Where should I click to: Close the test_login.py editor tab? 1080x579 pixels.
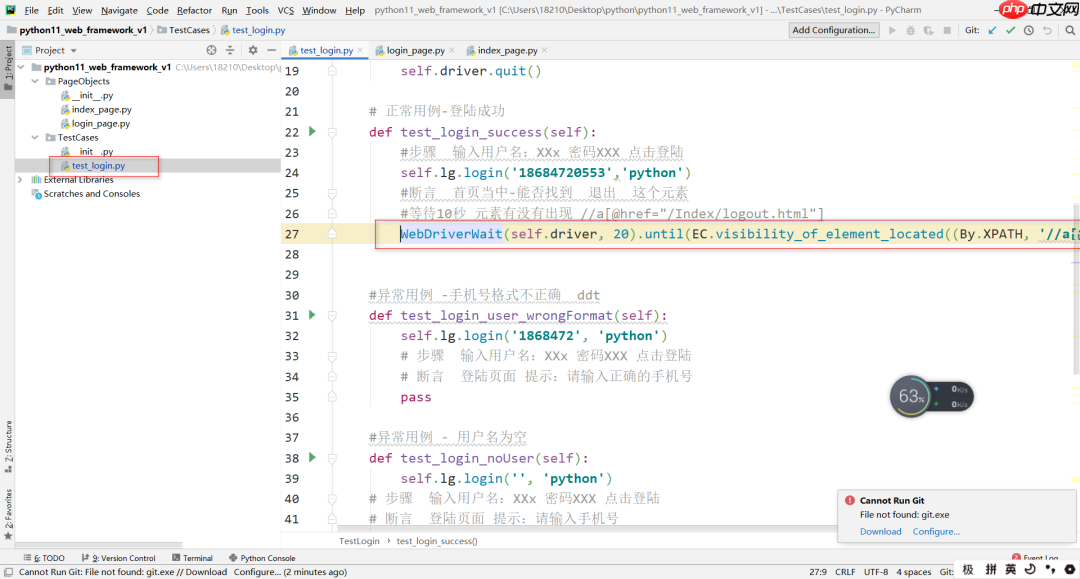[x=360, y=50]
